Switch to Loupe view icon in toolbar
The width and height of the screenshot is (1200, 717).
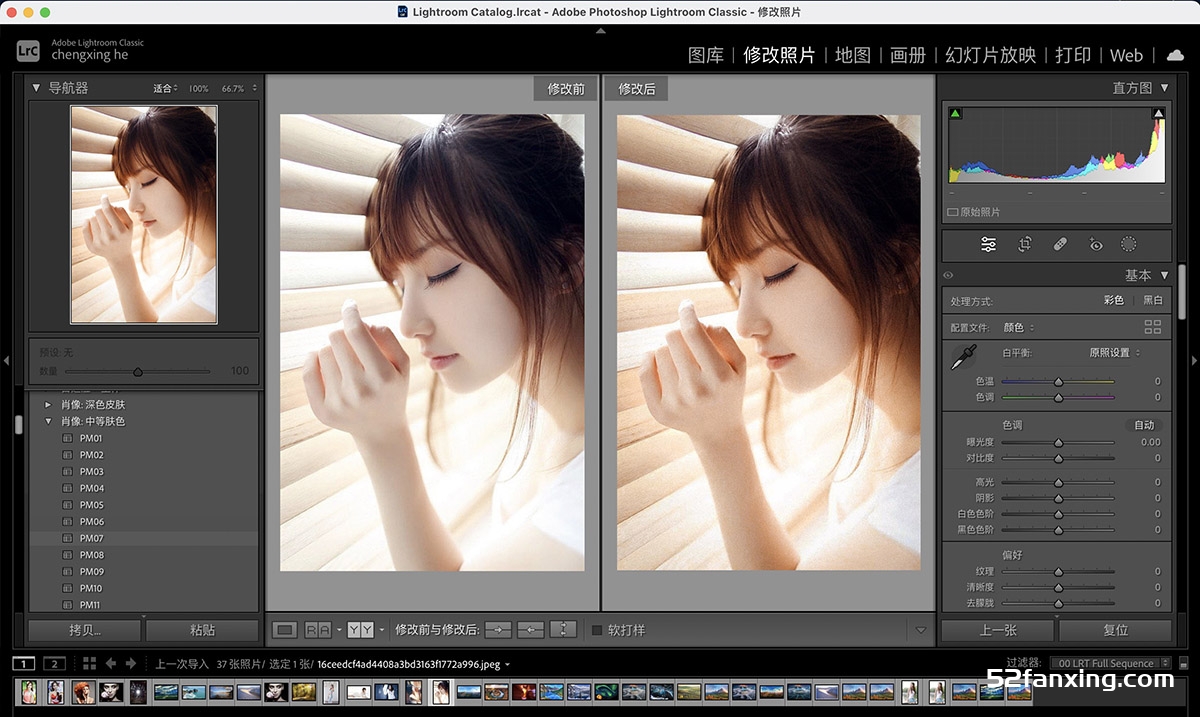tap(285, 630)
